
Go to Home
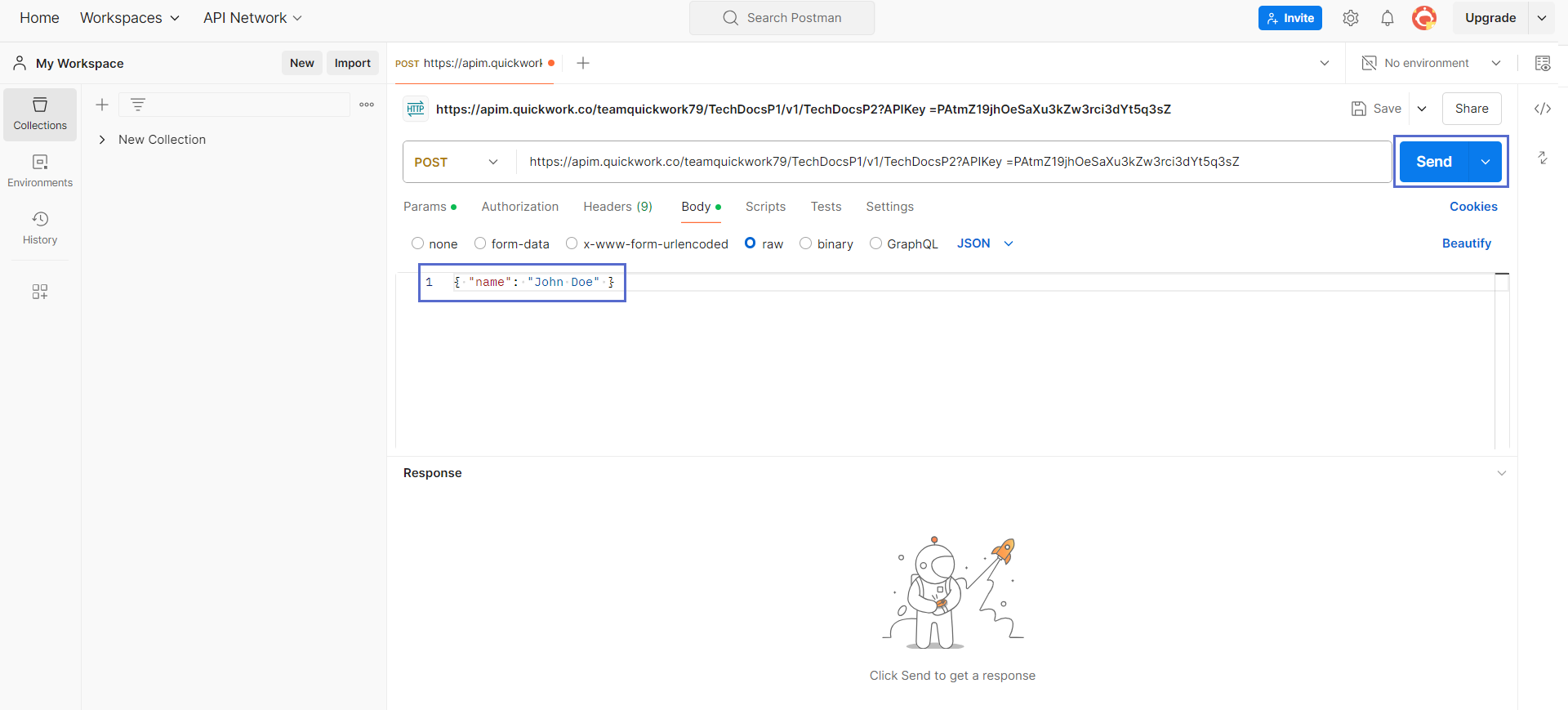pyautogui.click(x=39, y=18)
